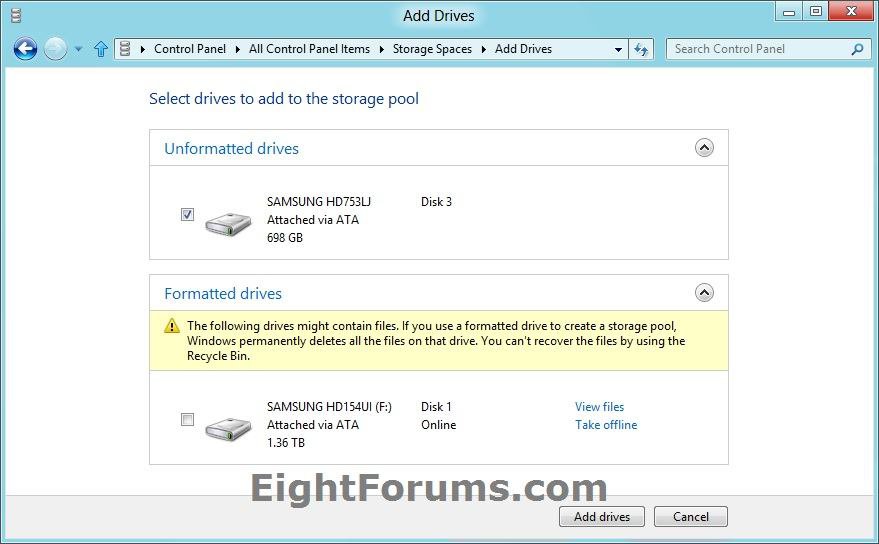The image size is (879, 544).
Task: Click the SAMSUNG HD753LJ drive icon
Action: click(228, 223)
